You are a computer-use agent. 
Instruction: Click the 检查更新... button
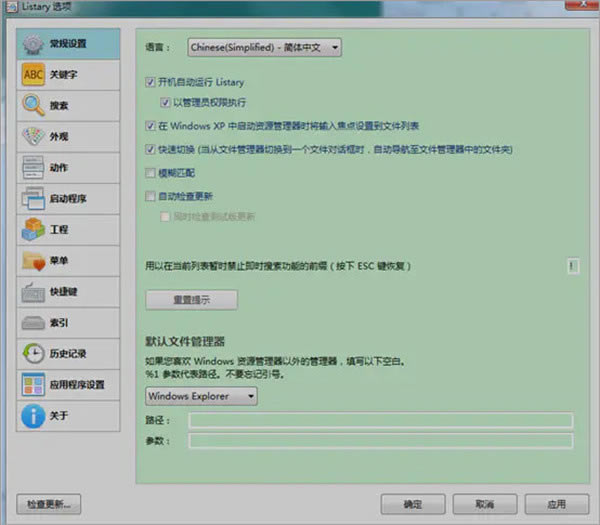[x=49, y=504]
